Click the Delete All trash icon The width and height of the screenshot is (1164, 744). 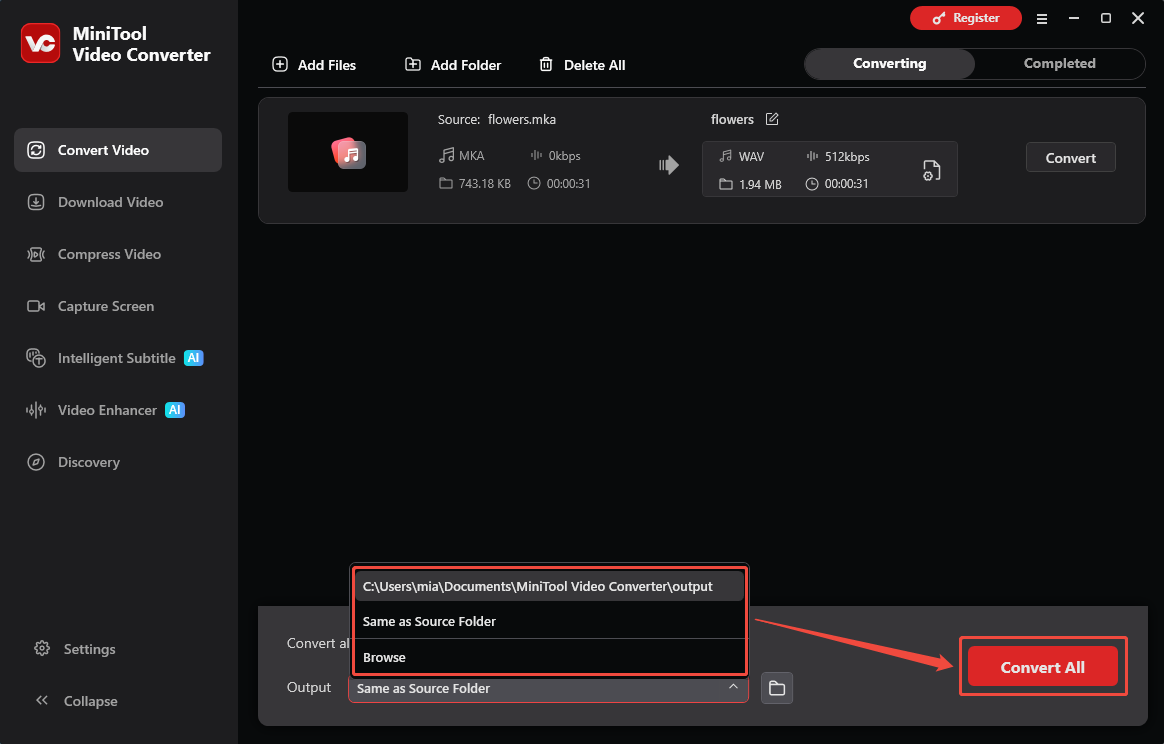(x=546, y=65)
